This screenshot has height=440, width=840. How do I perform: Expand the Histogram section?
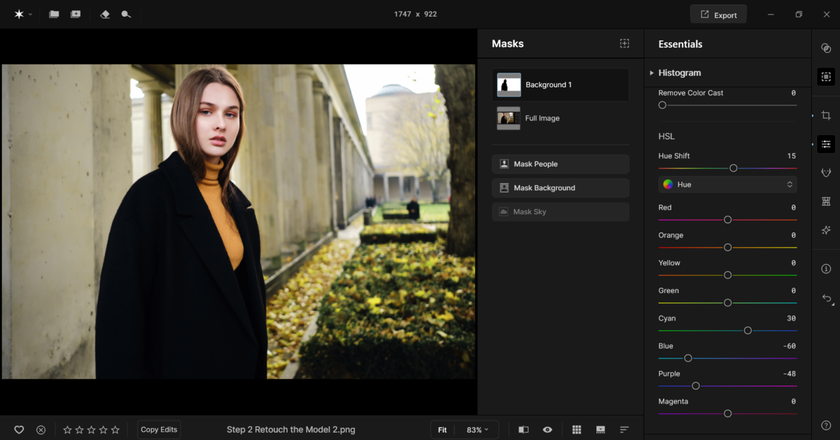(x=651, y=73)
